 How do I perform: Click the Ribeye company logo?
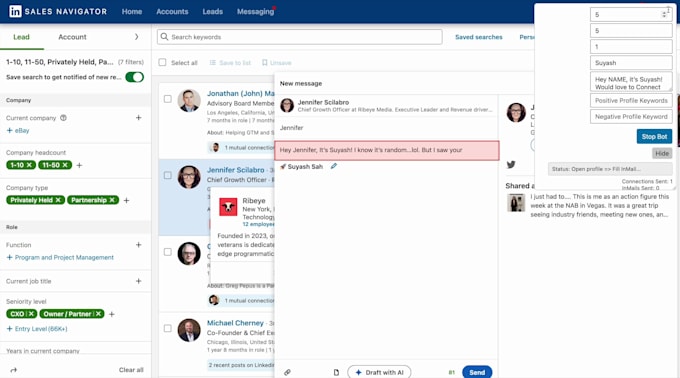pos(228,207)
